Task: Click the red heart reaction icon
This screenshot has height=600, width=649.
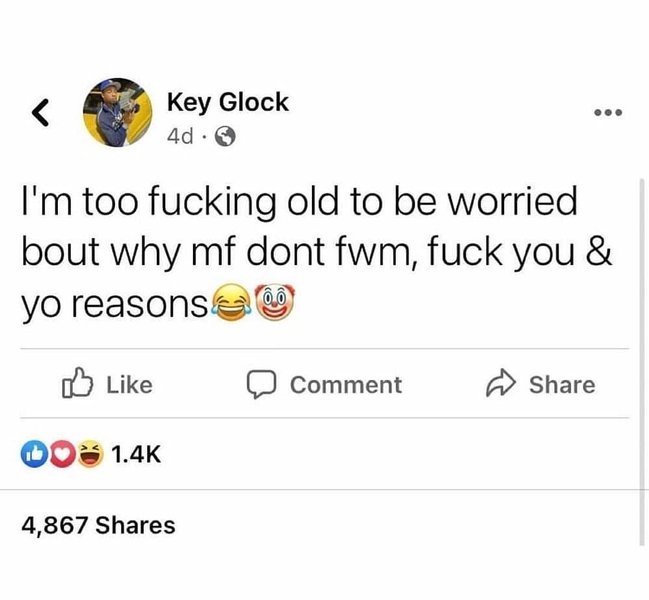Action: click(62, 454)
